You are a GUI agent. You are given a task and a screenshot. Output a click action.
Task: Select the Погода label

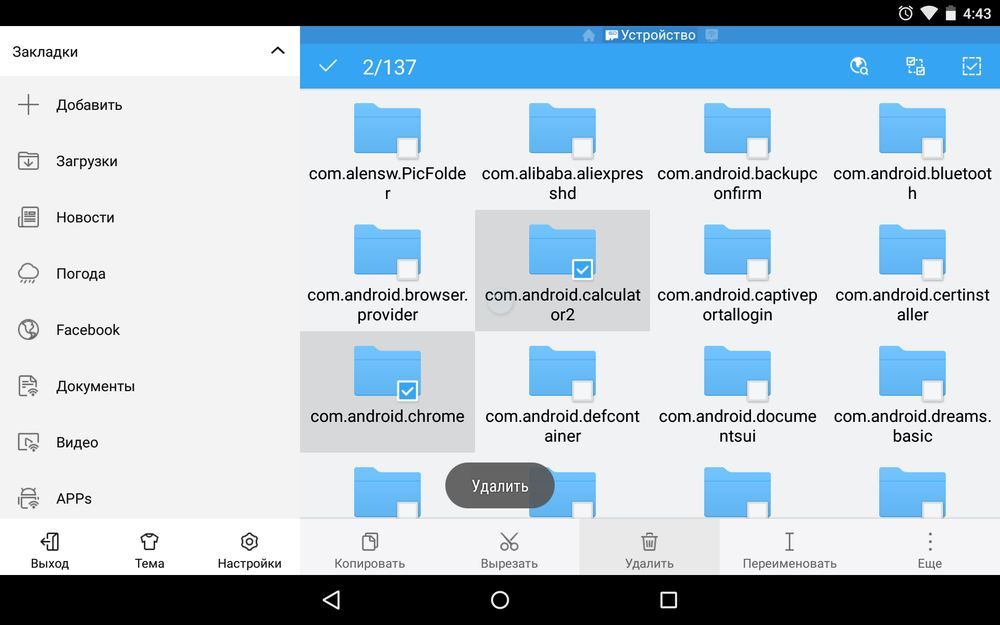pyautogui.click(x=81, y=273)
